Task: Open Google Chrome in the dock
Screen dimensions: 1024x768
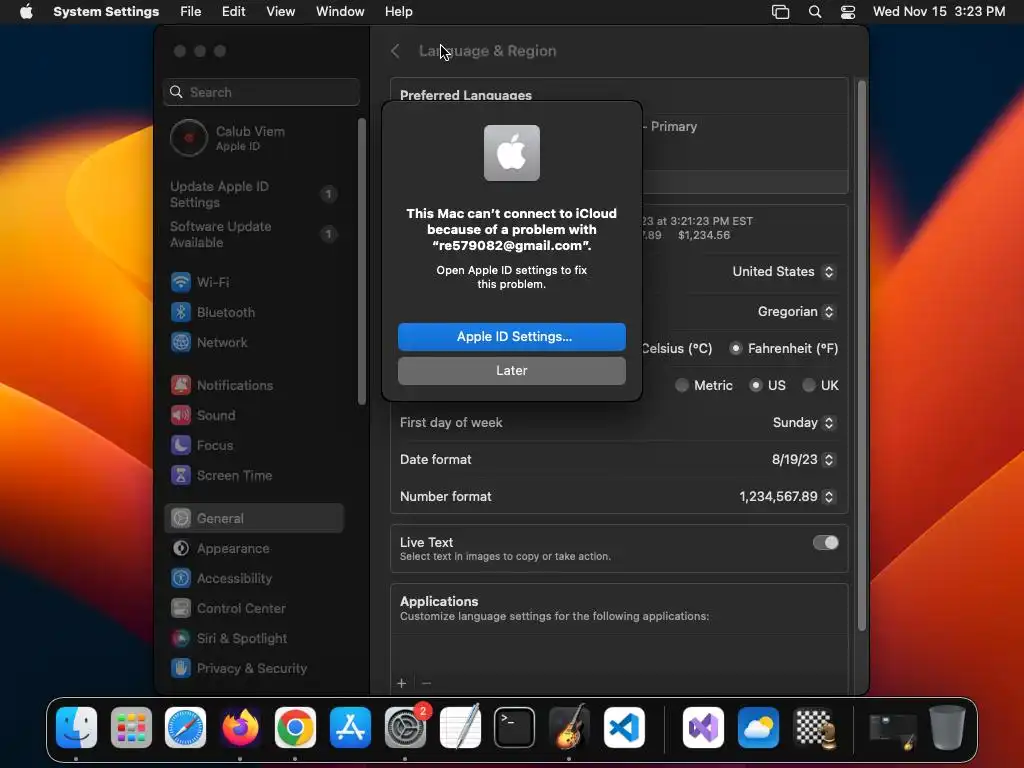Action: [x=295, y=727]
